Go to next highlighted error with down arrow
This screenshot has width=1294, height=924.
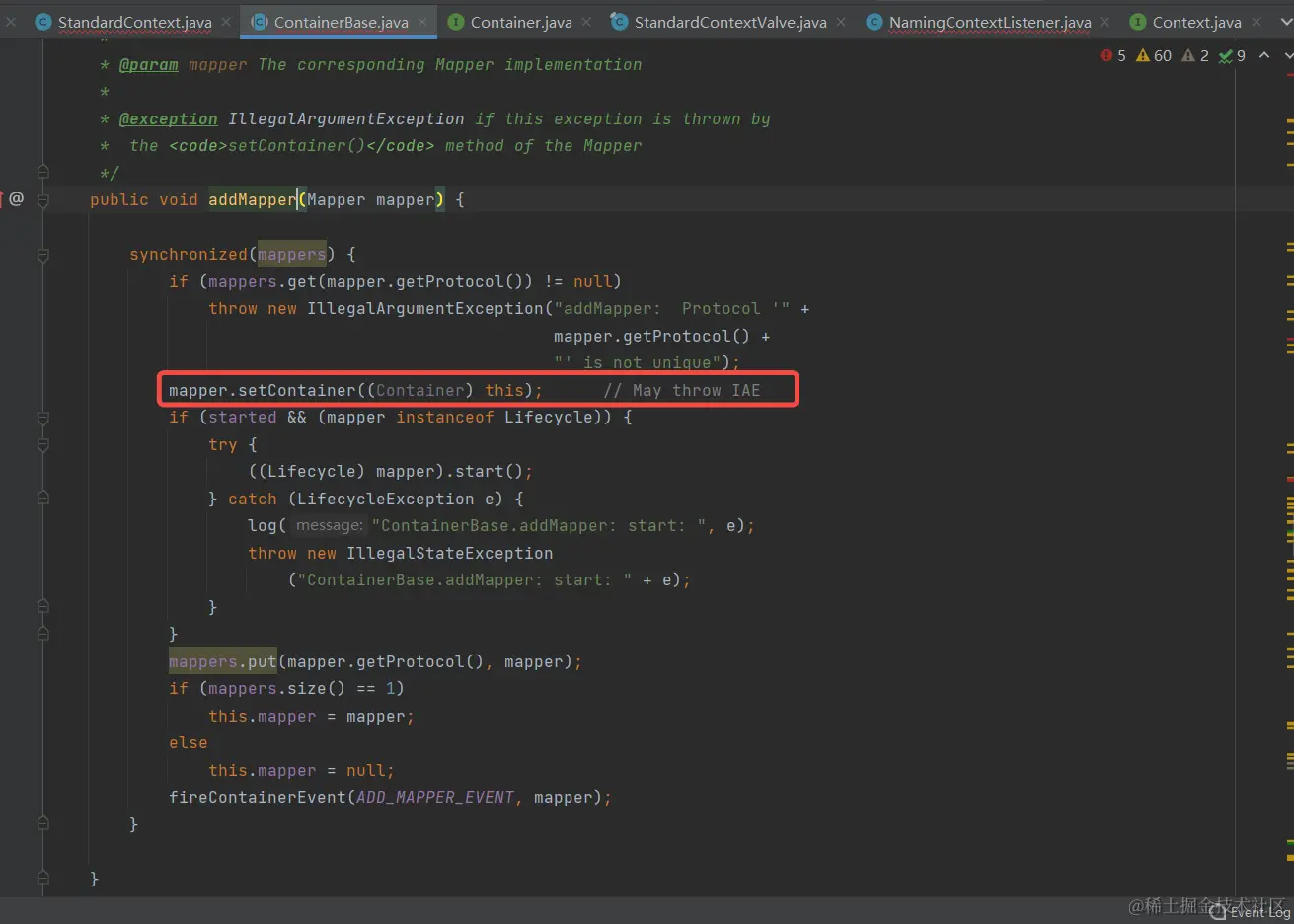coord(1288,56)
